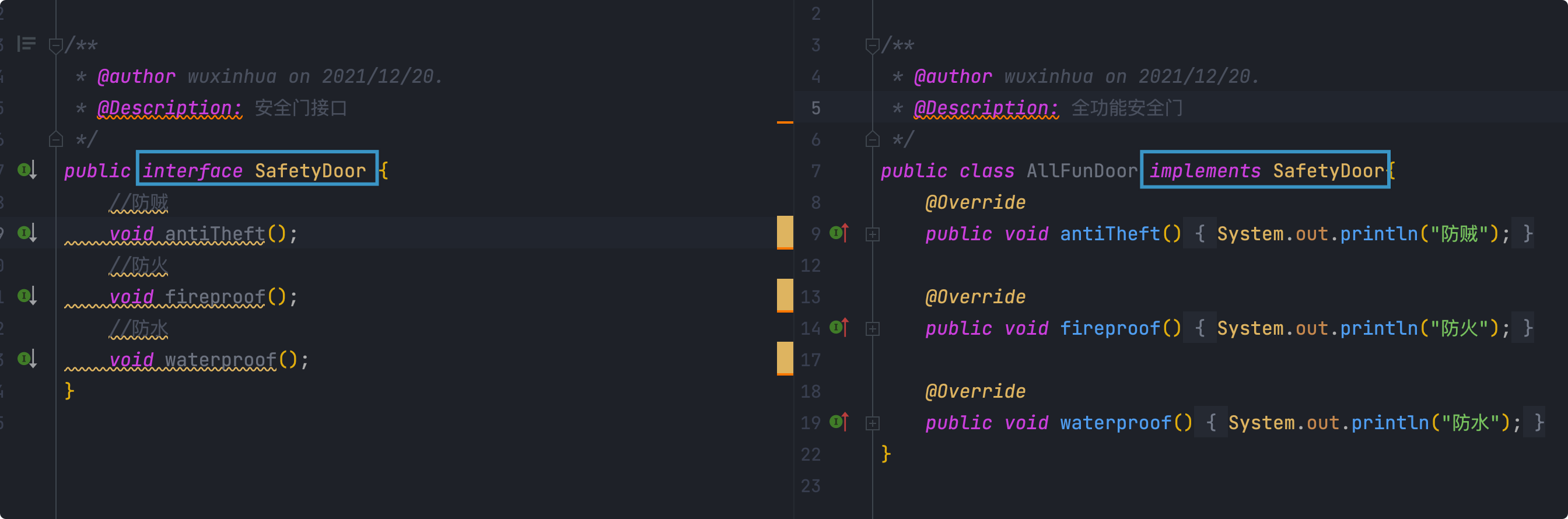Click antiTheft in the interface declaration
Screen dimensions: 1568x519
(215, 234)
